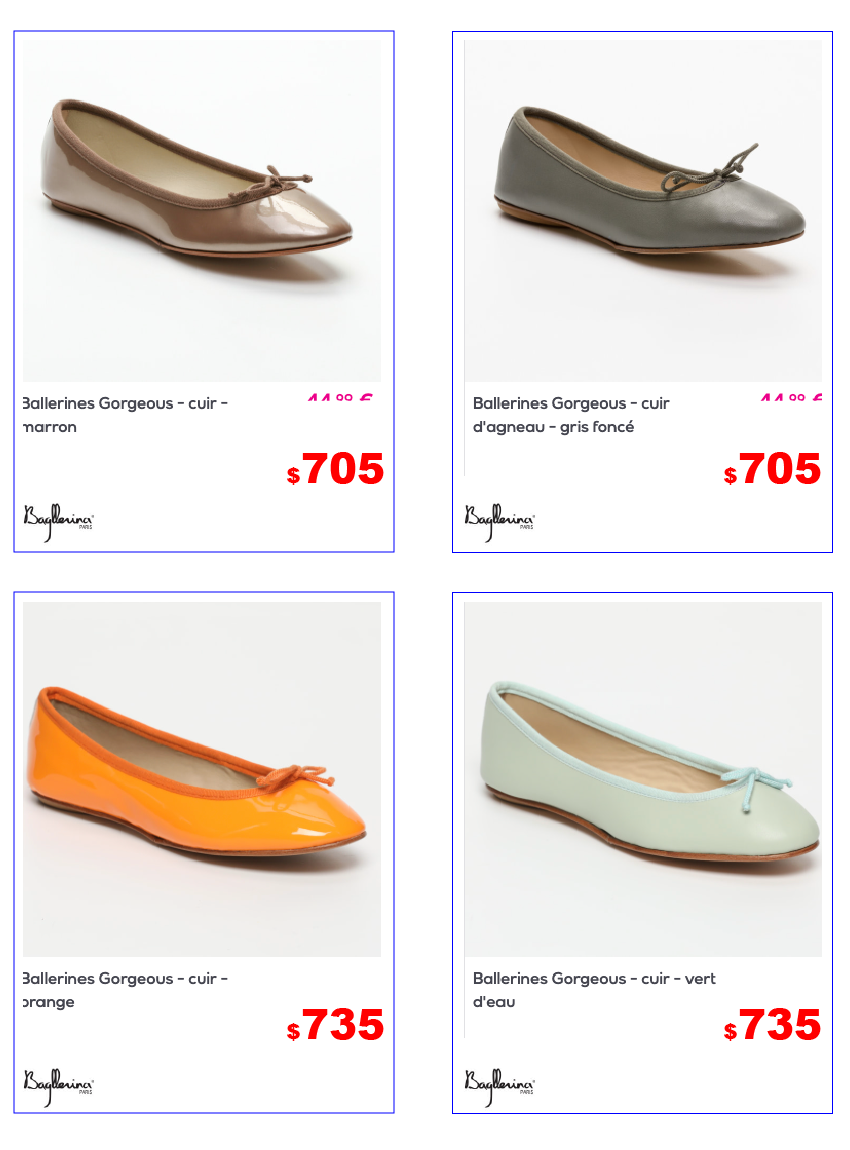
Task: Click Bagllerina logo under the vert d'eau shoe
Action: click(499, 1087)
